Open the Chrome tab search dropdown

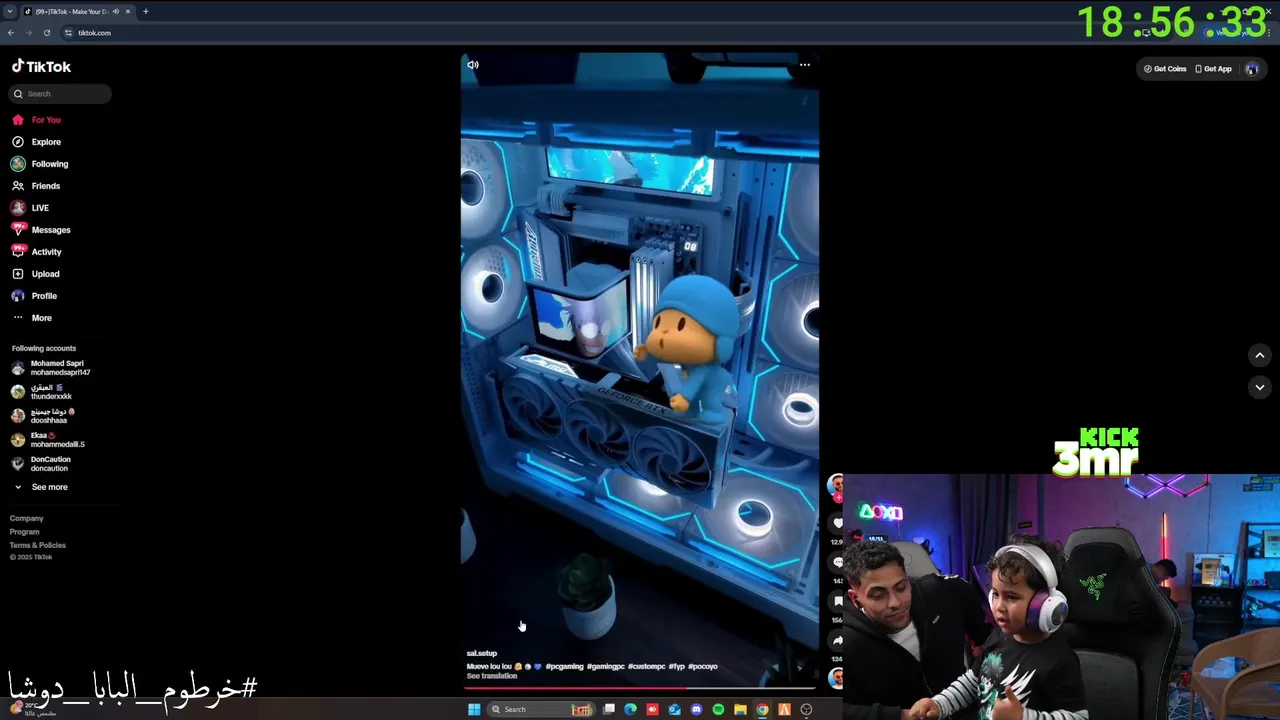point(10,11)
